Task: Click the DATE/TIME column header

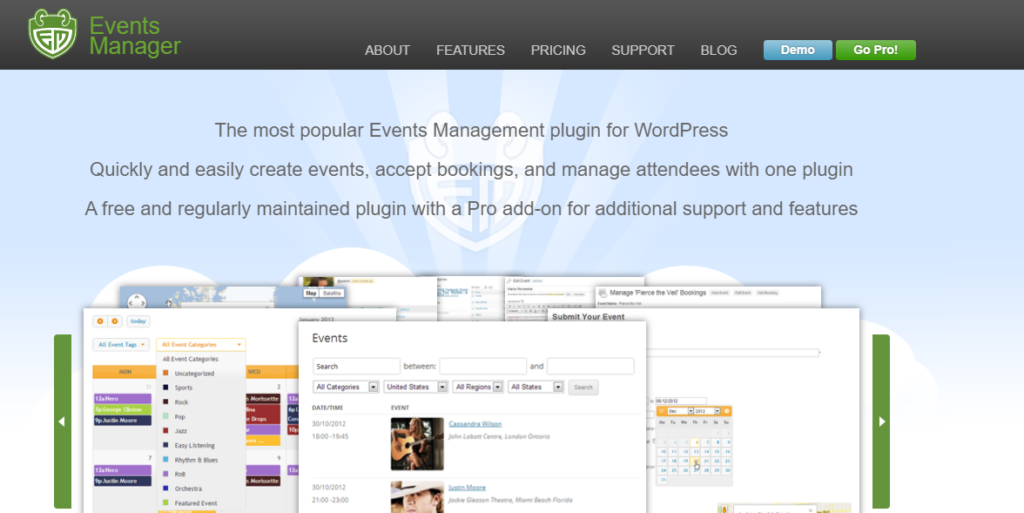Action: click(327, 407)
